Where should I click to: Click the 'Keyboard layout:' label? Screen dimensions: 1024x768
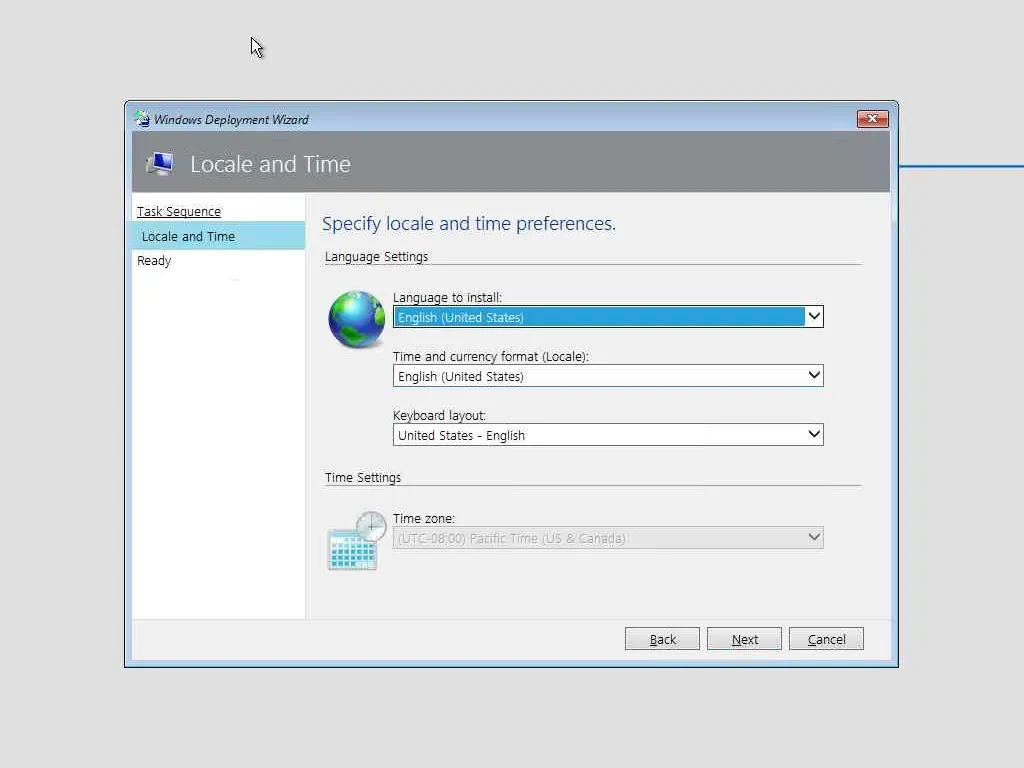point(440,415)
